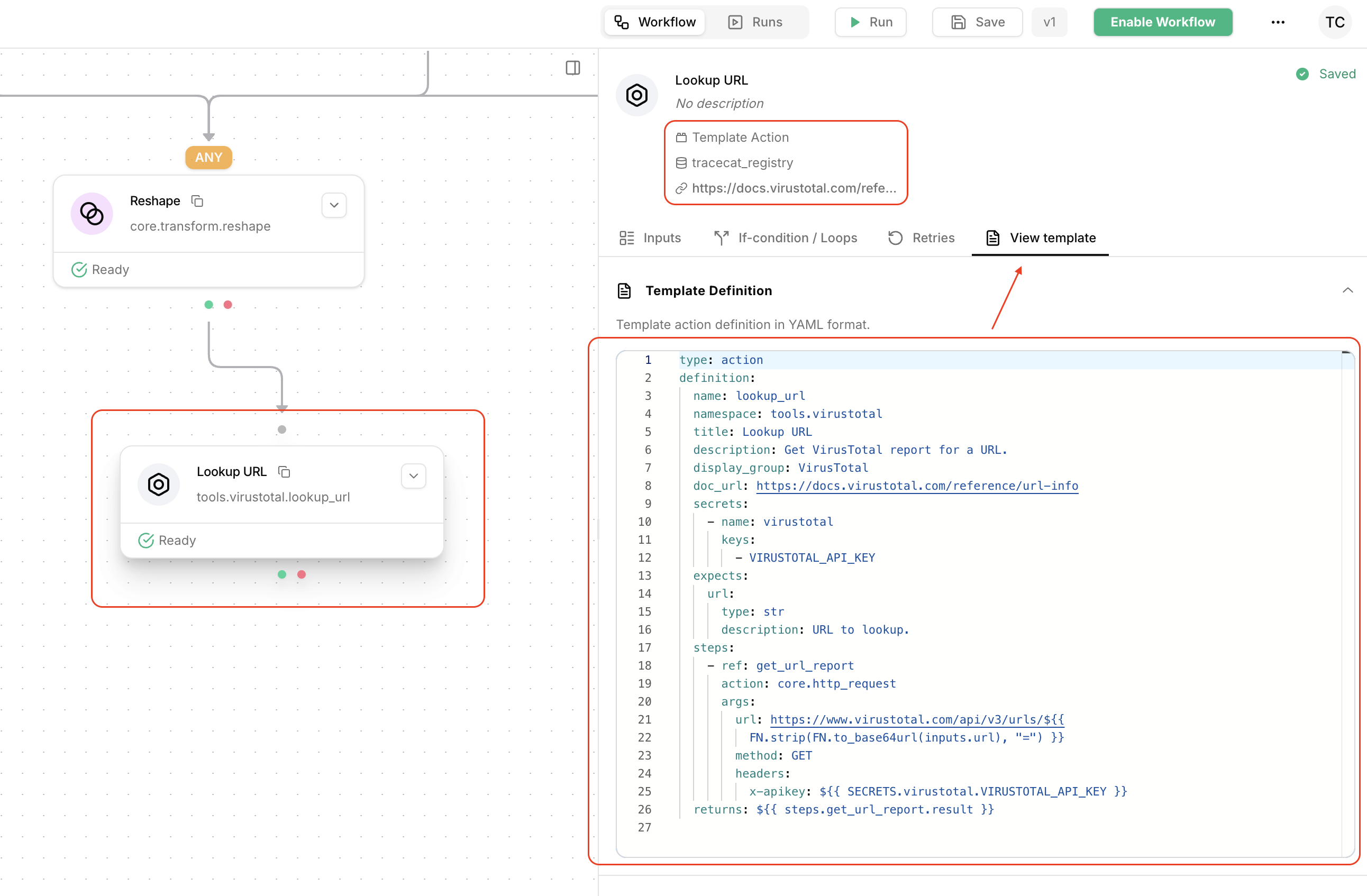The image size is (1367, 896).
Task: Click the red error handle under Reshape
Action: pos(228,305)
